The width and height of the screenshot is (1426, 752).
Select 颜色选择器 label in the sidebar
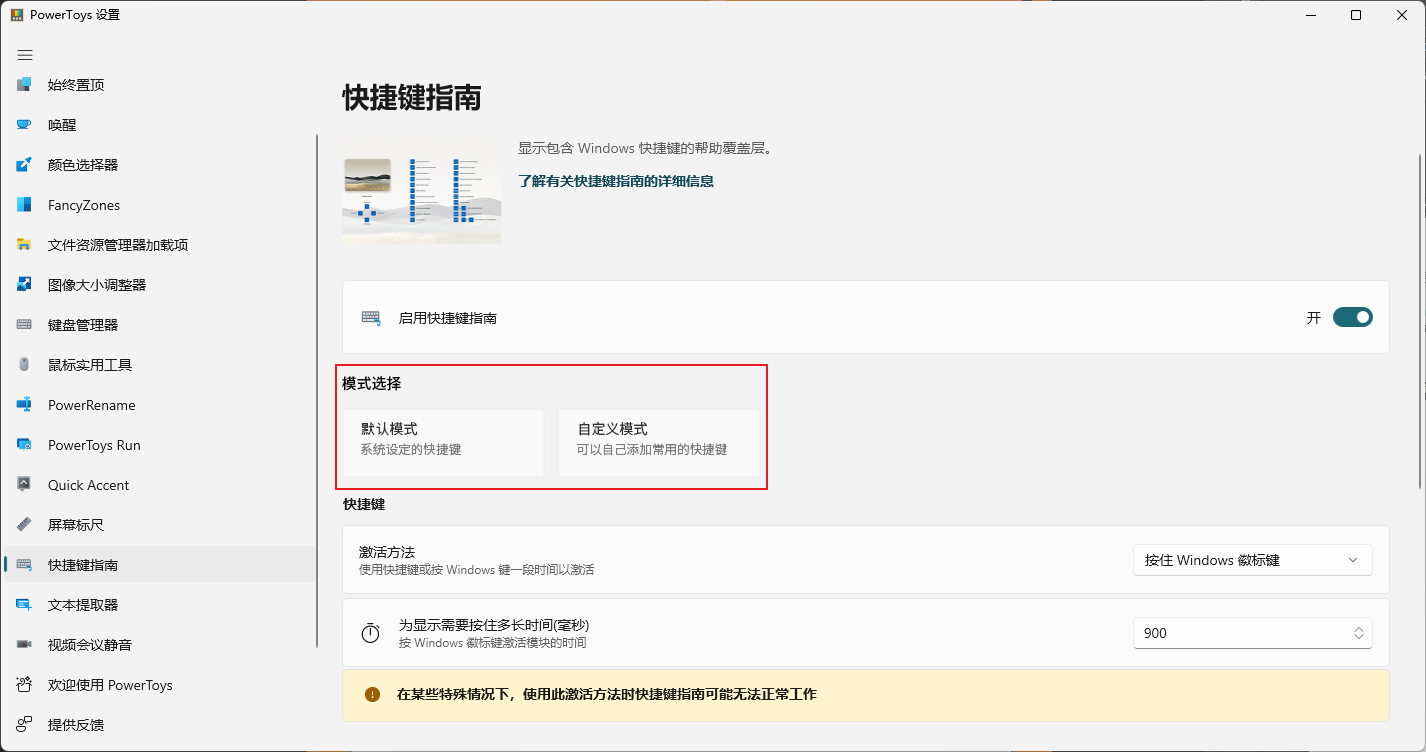pyautogui.click(x=83, y=165)
